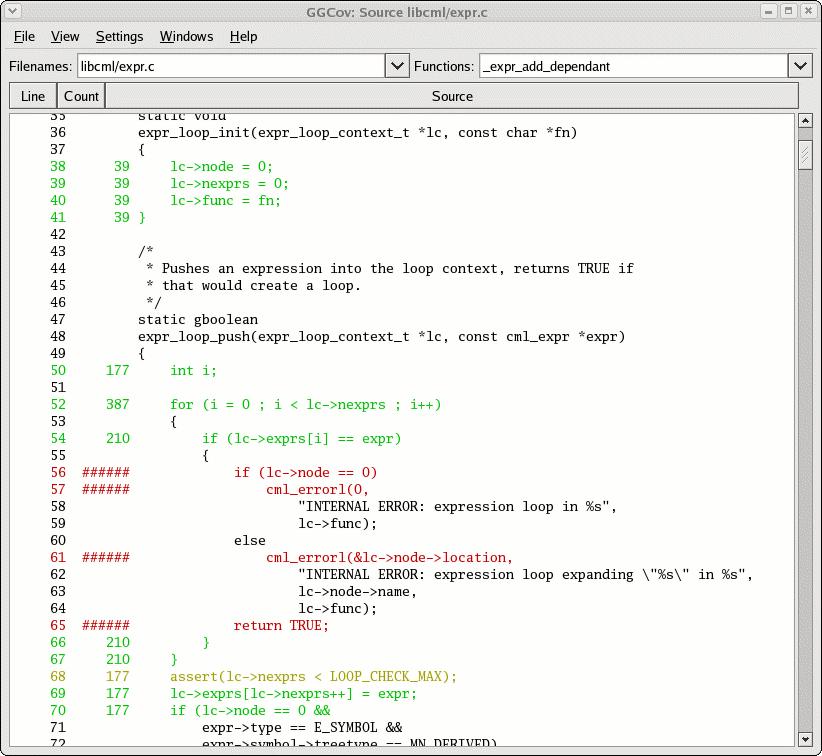Click the Line column header
Screen dimensions: 822x756
33,96
